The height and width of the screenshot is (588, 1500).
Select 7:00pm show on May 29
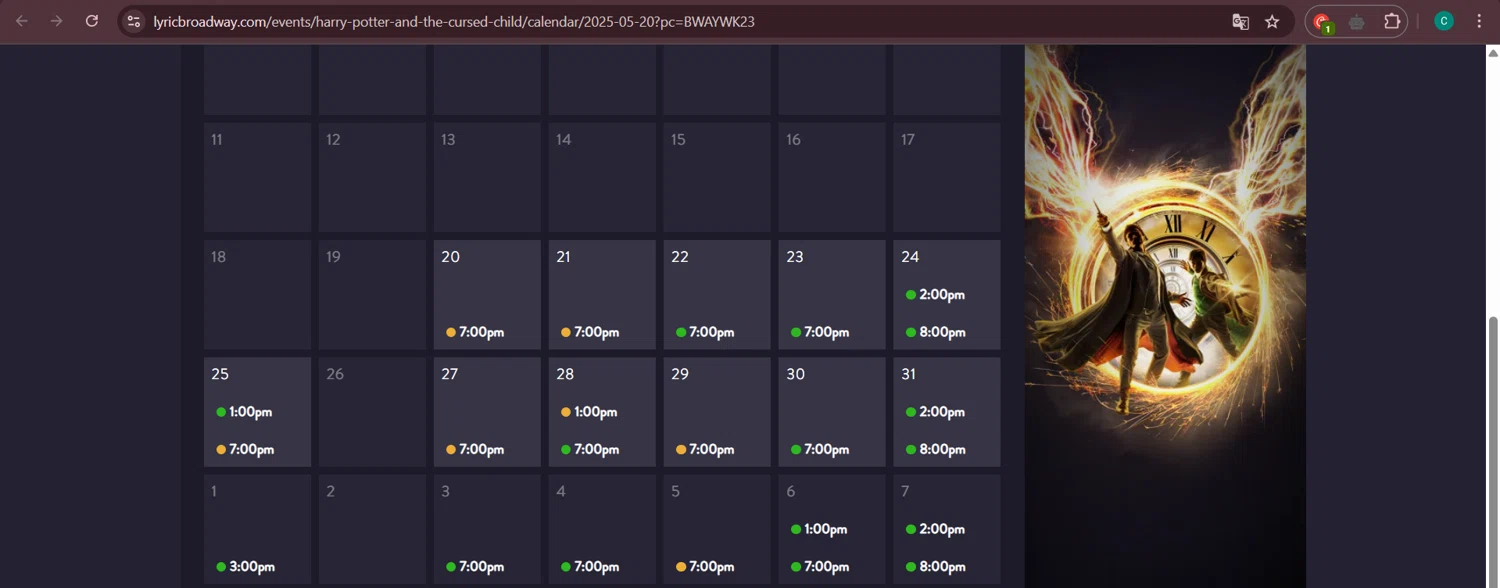pos(705,449)
